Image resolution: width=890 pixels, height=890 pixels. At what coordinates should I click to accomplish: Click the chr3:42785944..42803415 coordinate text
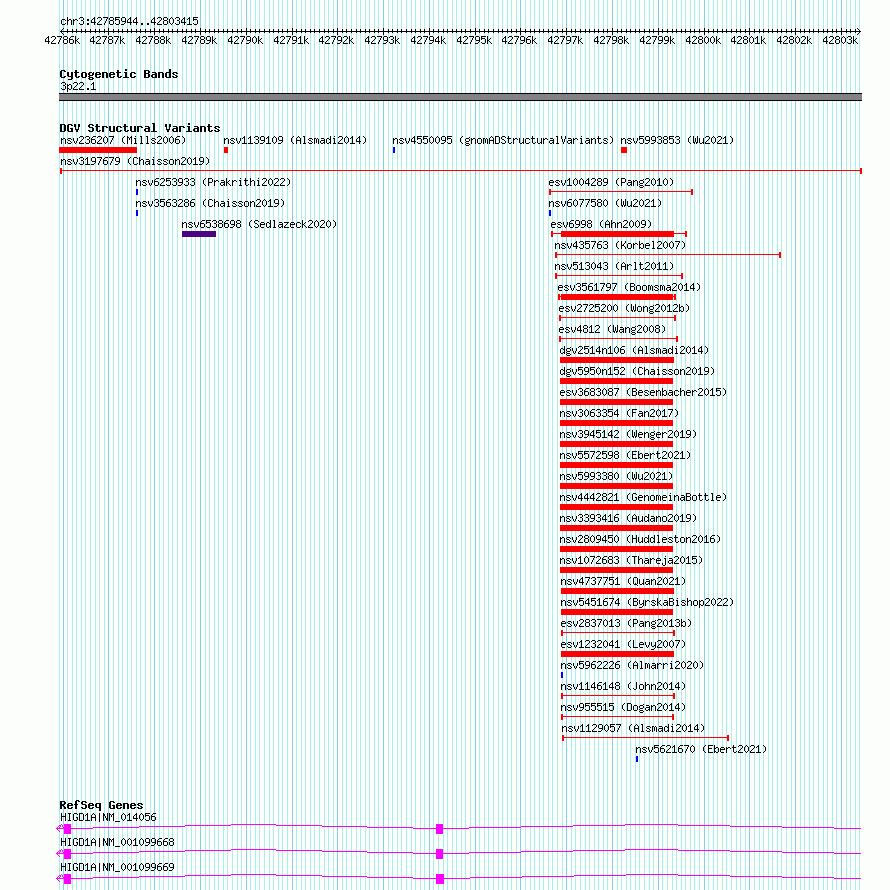pyautogui.click(x=129, y=22)
